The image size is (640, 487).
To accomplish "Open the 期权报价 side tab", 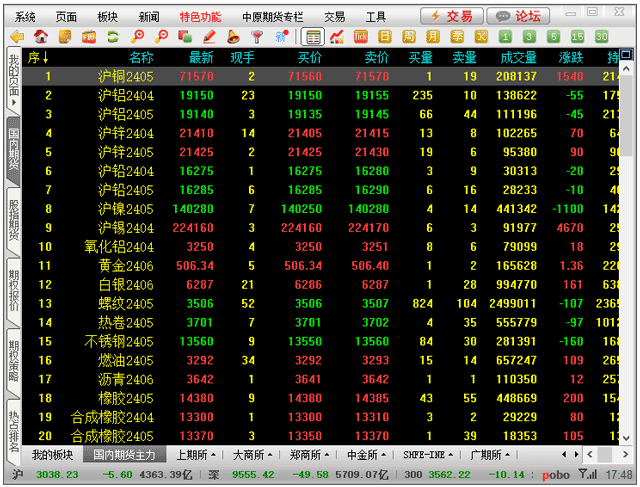I will (x=14, y=291).
